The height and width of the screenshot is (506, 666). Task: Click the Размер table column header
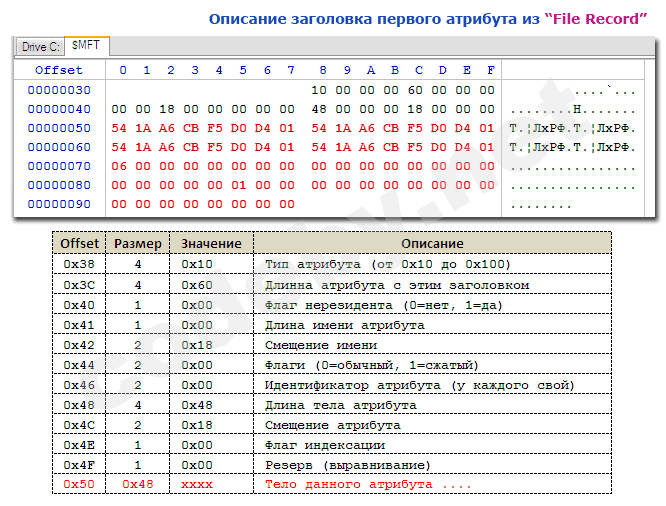tap(137, 244)
